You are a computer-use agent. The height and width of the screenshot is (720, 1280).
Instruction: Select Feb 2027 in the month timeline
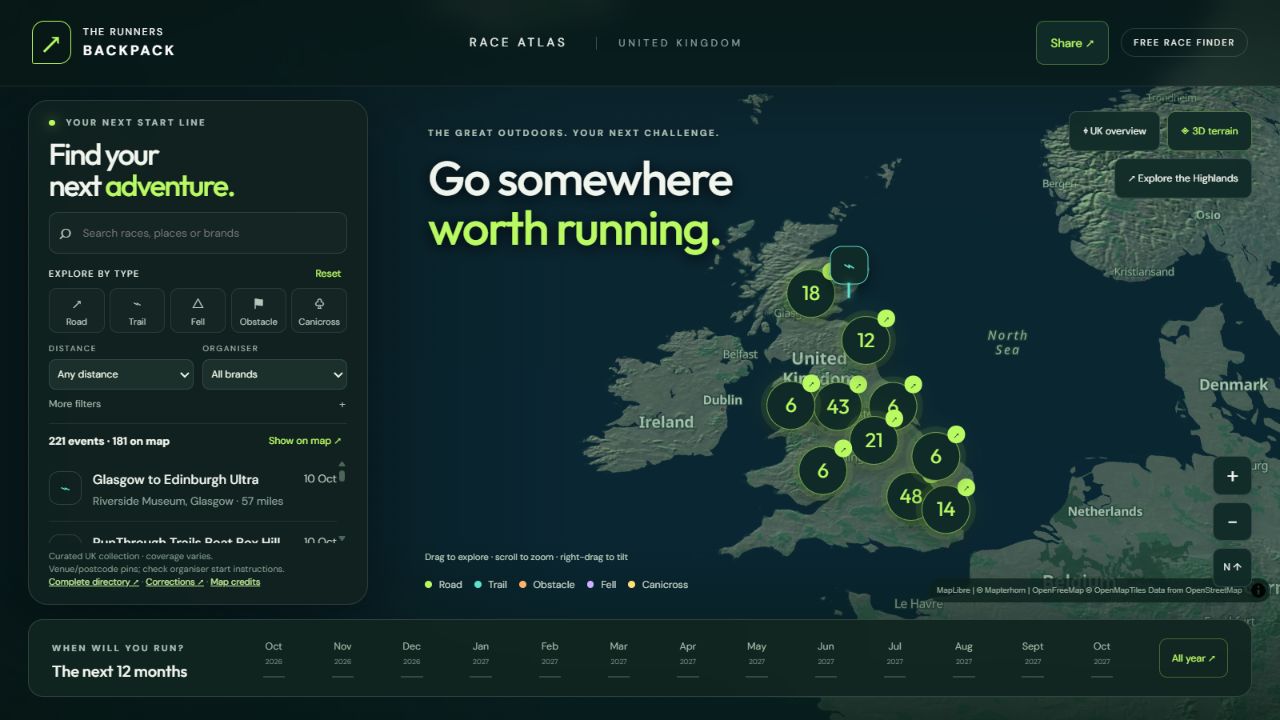click(550, 657)
